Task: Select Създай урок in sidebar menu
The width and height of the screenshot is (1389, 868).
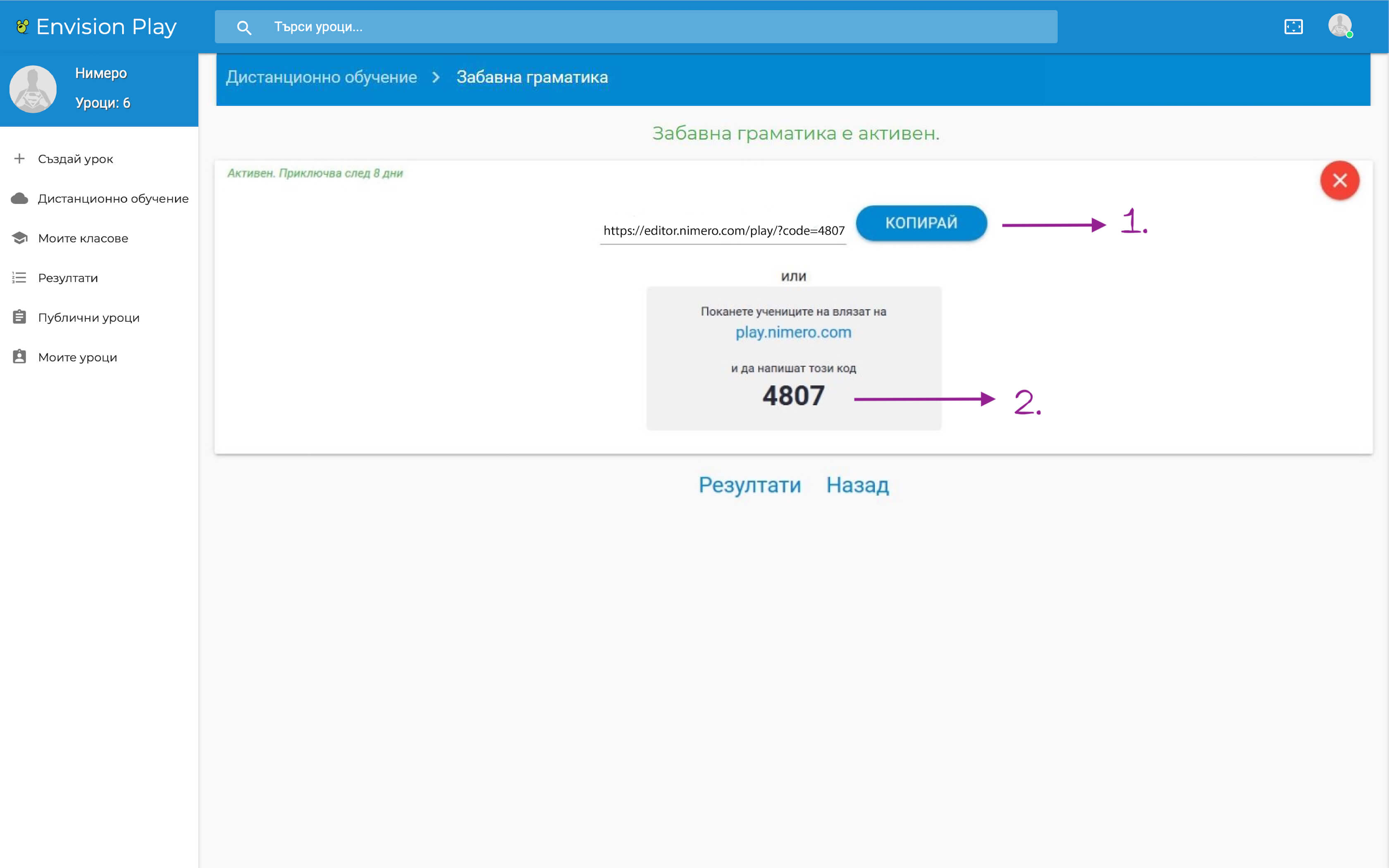Action: tap(76, 159)
